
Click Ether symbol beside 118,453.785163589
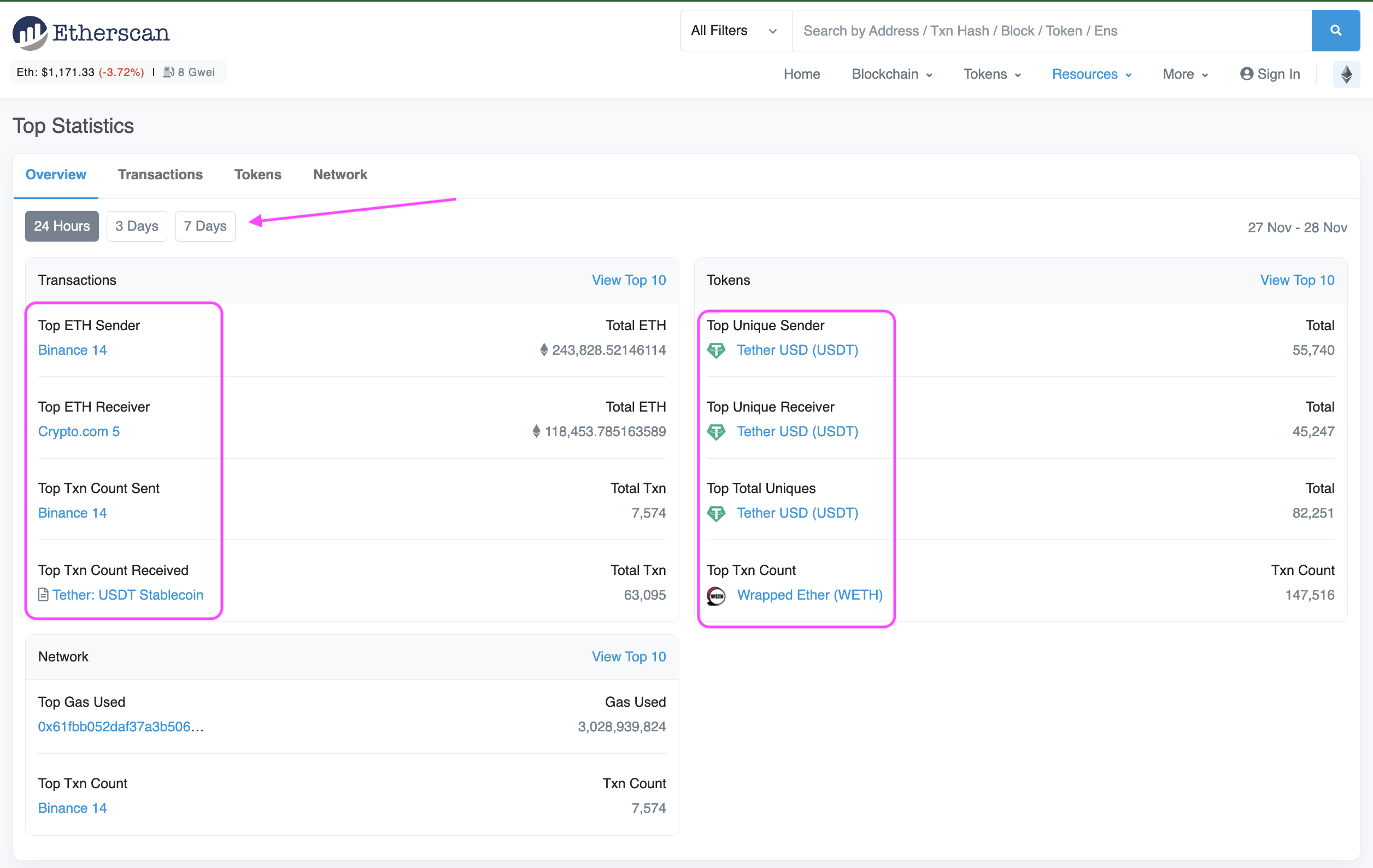[537, 432]
